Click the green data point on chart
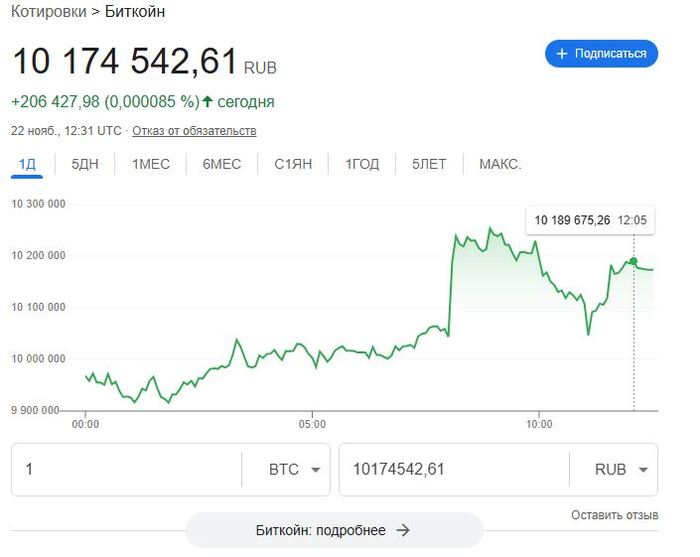Screen dimensions: 700x557 click(x=633, y=261)
